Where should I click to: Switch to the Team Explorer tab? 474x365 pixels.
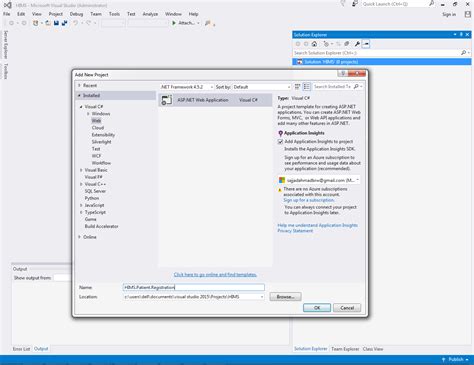pyautogui.click(x=345, y=349)
